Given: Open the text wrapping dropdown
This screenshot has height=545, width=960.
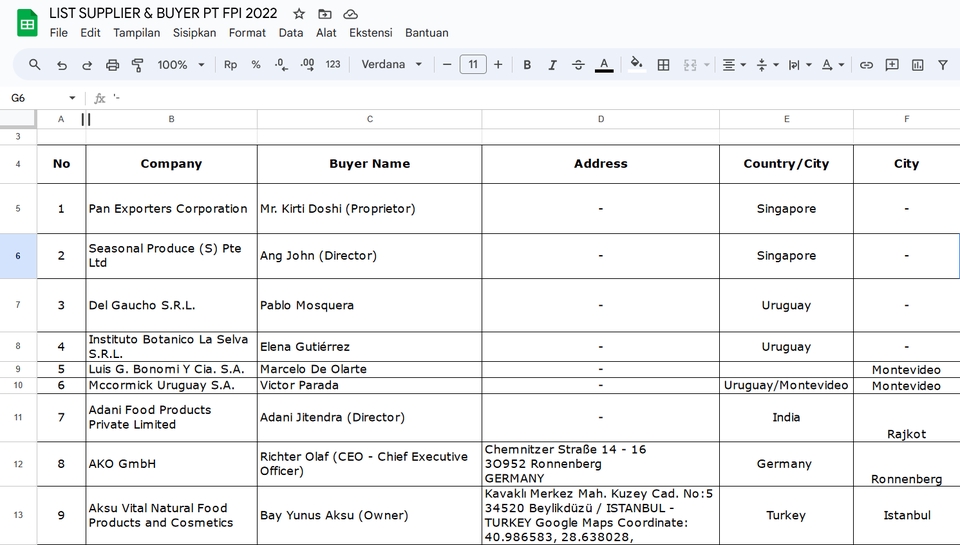Looking at the screenshot, I should click(800, 64).
